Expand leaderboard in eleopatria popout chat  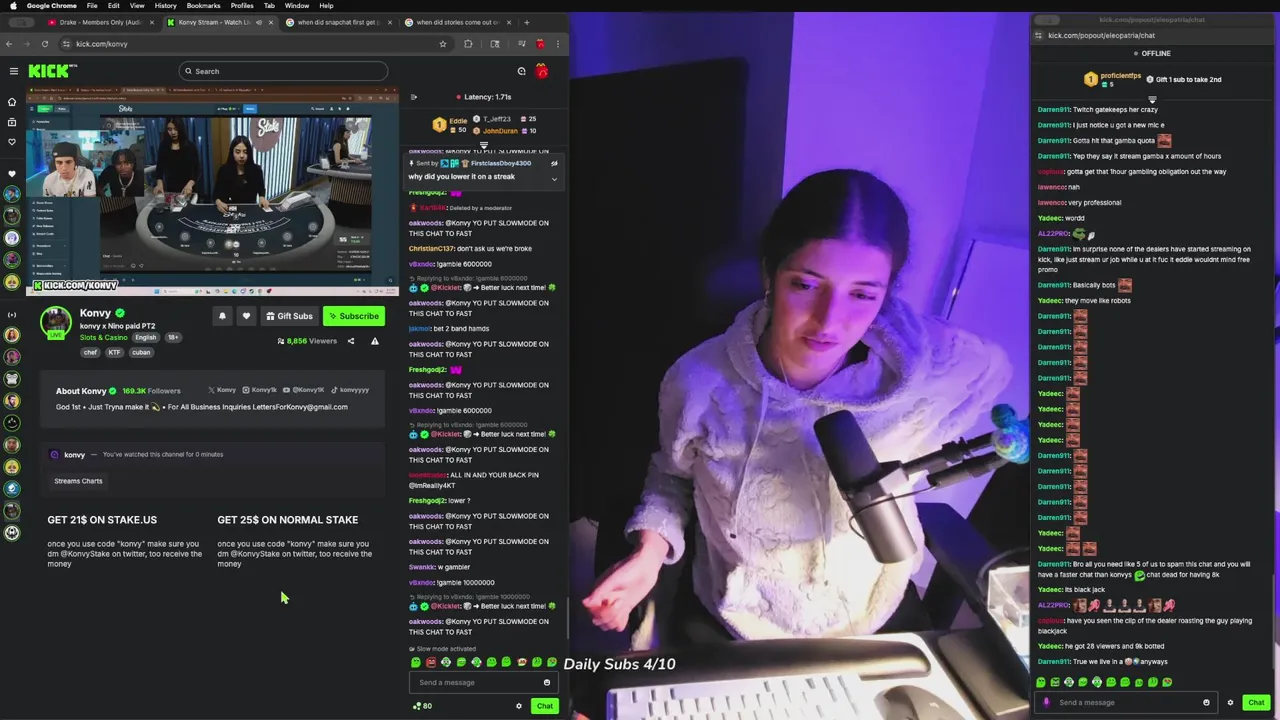pos(1152,99)
